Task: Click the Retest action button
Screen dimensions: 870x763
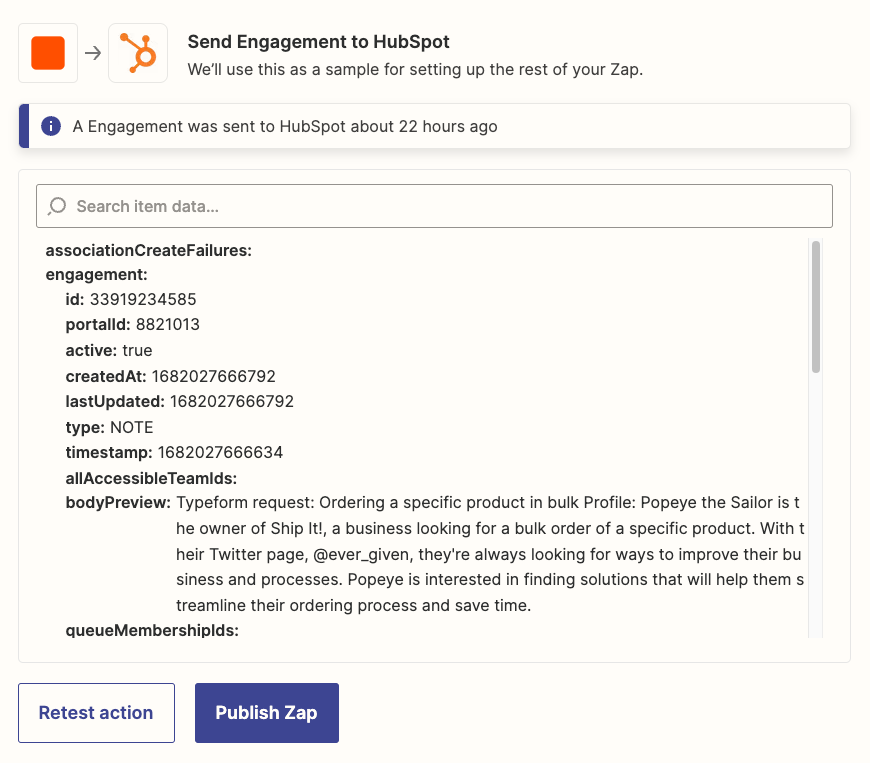Action: pos(96,713)
